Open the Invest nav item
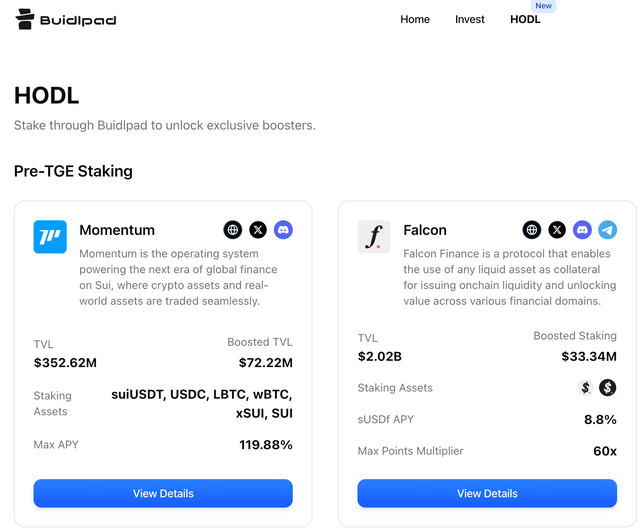This screenshot has height=529, width=640. pos(470,19)
